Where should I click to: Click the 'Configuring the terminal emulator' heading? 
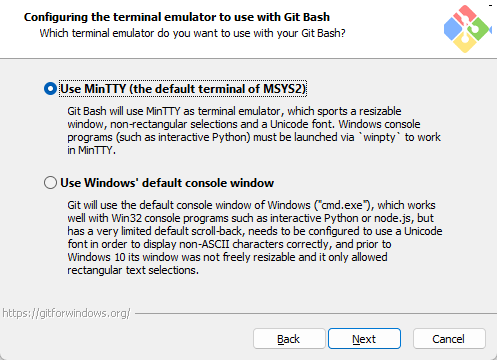point(177,17)
